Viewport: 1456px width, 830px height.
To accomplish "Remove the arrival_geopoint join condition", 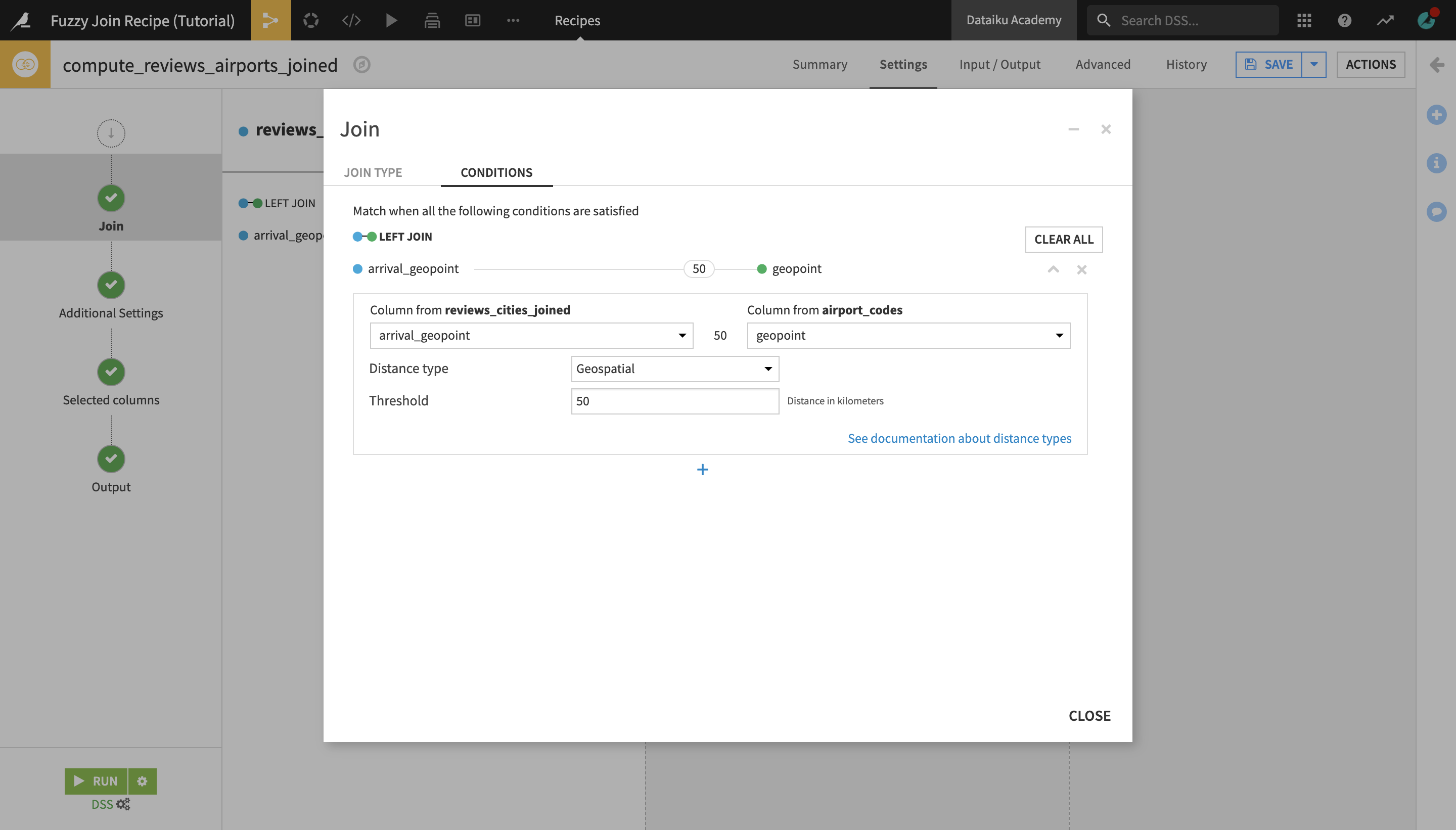I will tap(1081, 269).
